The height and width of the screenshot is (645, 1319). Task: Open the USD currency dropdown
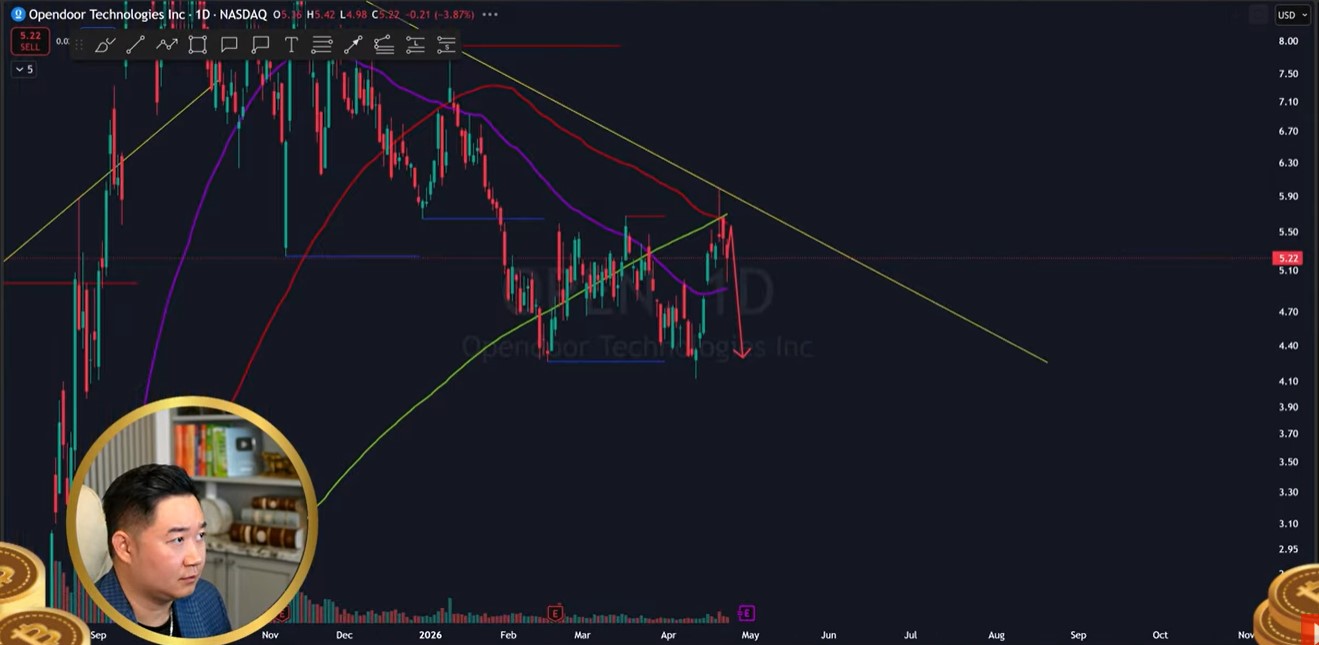click(x=1291, y=15)
